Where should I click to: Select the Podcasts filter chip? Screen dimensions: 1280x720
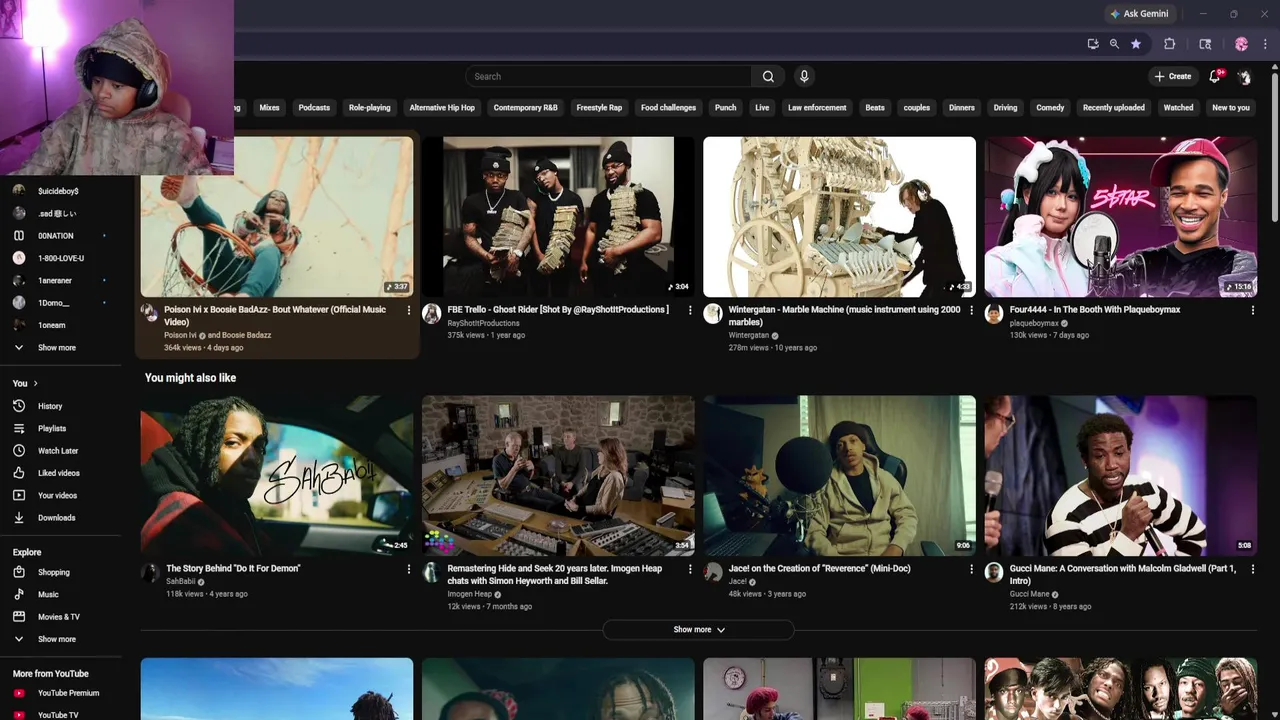tap(314, 108)
